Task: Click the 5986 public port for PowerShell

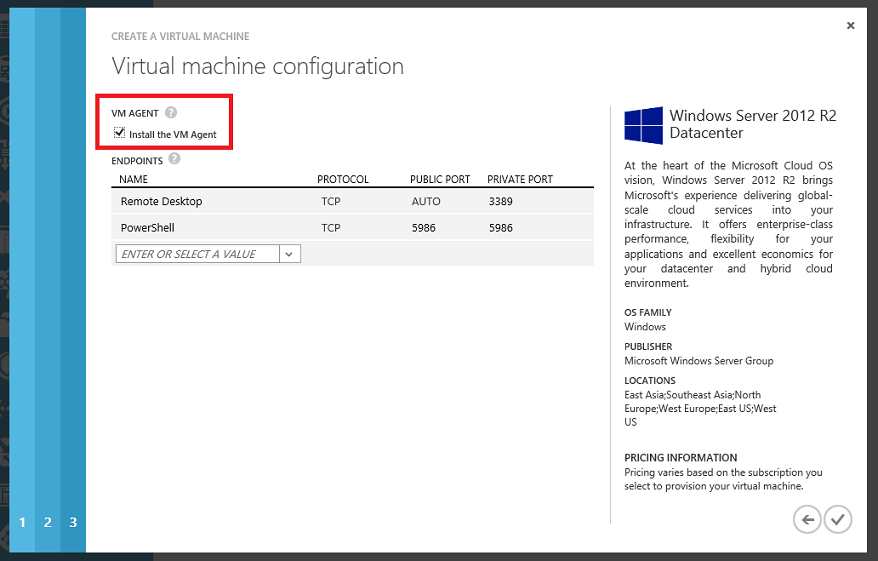Action: click(x=423, y=228)
